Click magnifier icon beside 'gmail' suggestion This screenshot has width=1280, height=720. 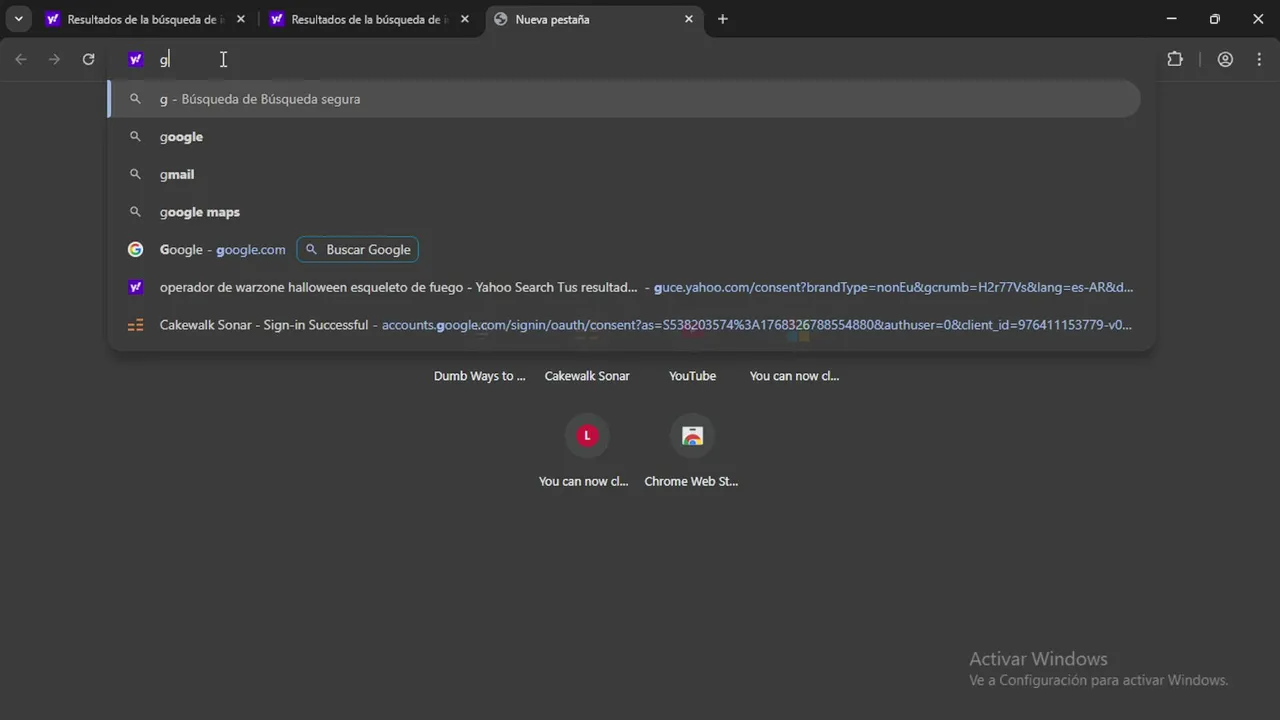136,174
